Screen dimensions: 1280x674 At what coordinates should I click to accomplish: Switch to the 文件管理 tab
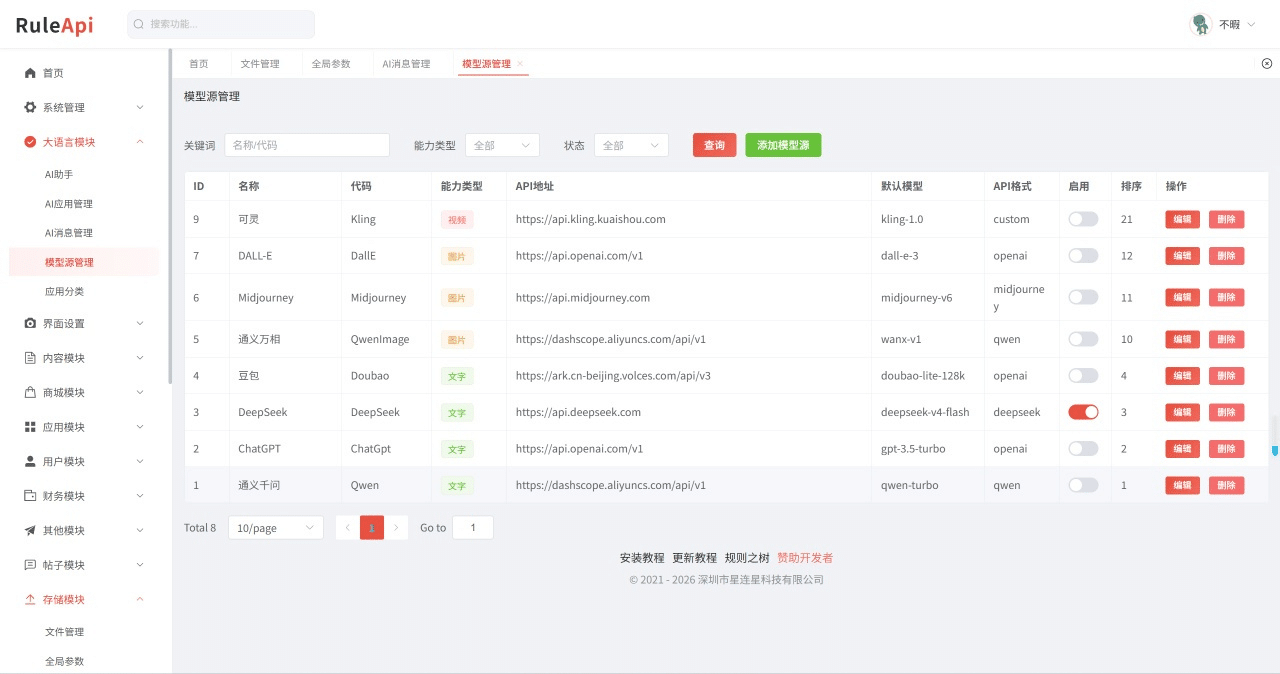pyautogui.click(x=260, y=64)
